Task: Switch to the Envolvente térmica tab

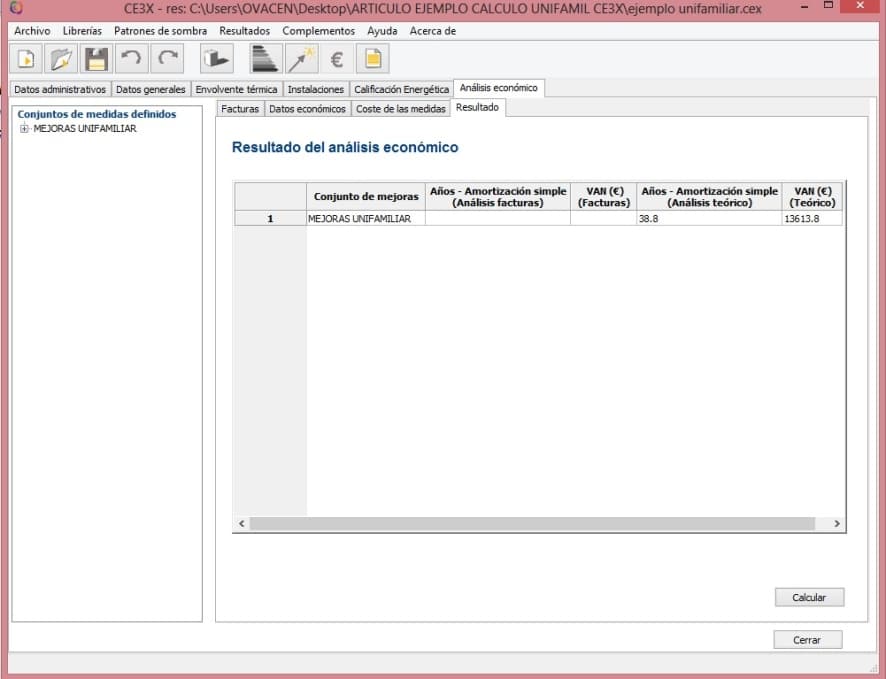Action: 236,89
